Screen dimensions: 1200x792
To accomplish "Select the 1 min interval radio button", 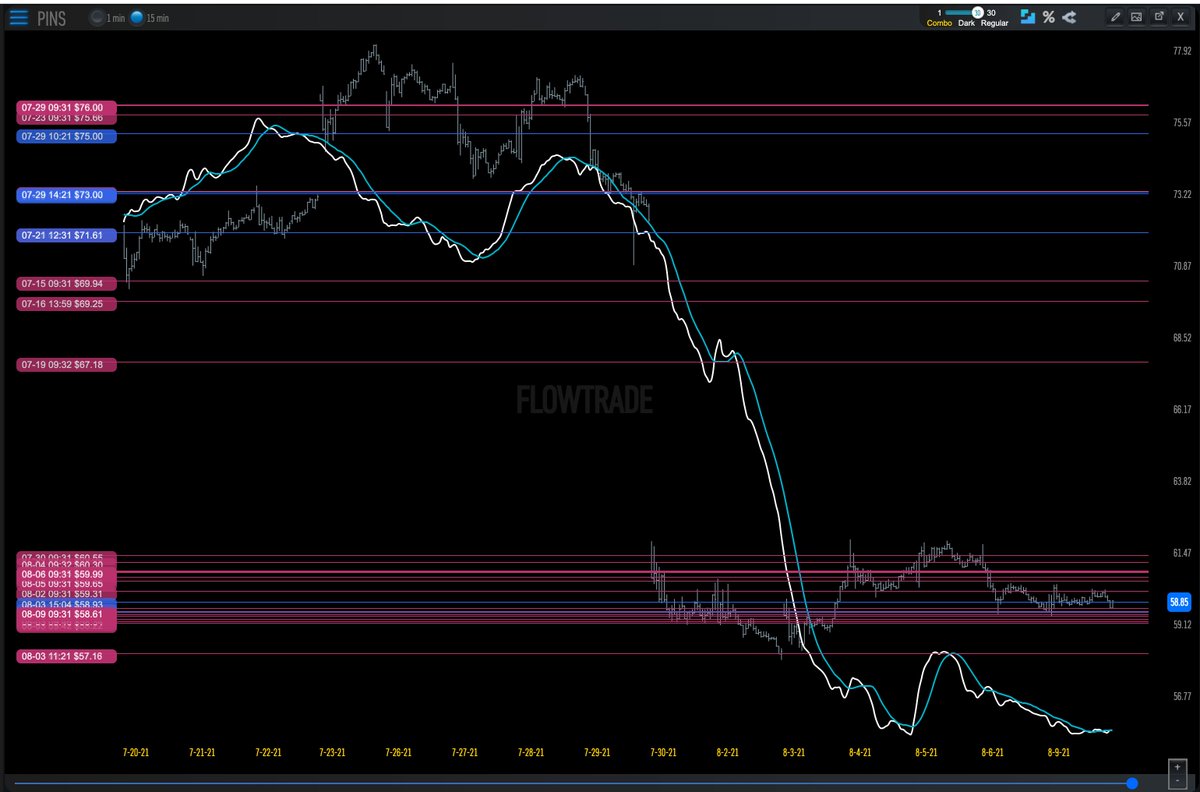I will click(97, 18).
